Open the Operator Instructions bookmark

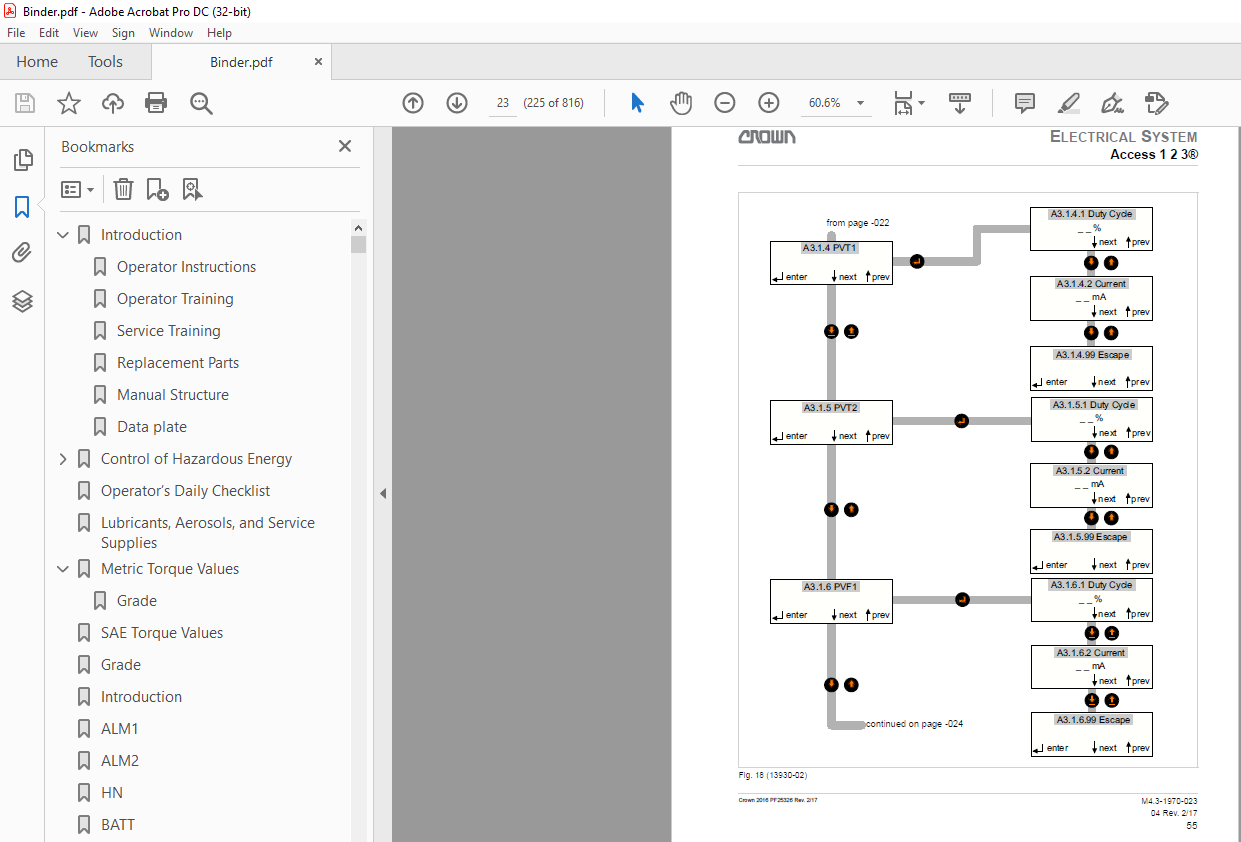186,267
